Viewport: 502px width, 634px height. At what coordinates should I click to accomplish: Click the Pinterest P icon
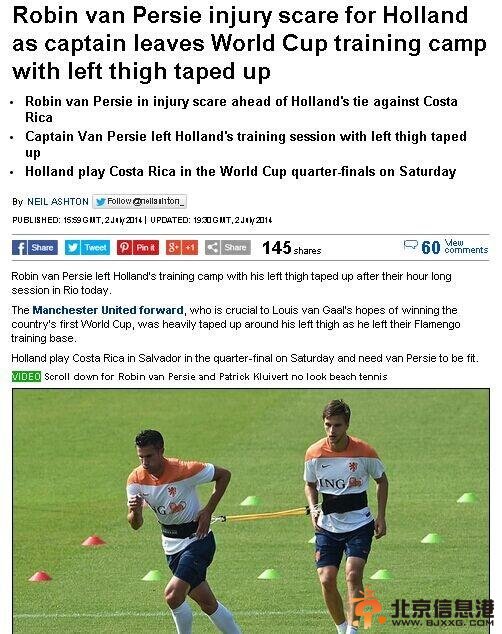tap(124, 247)
